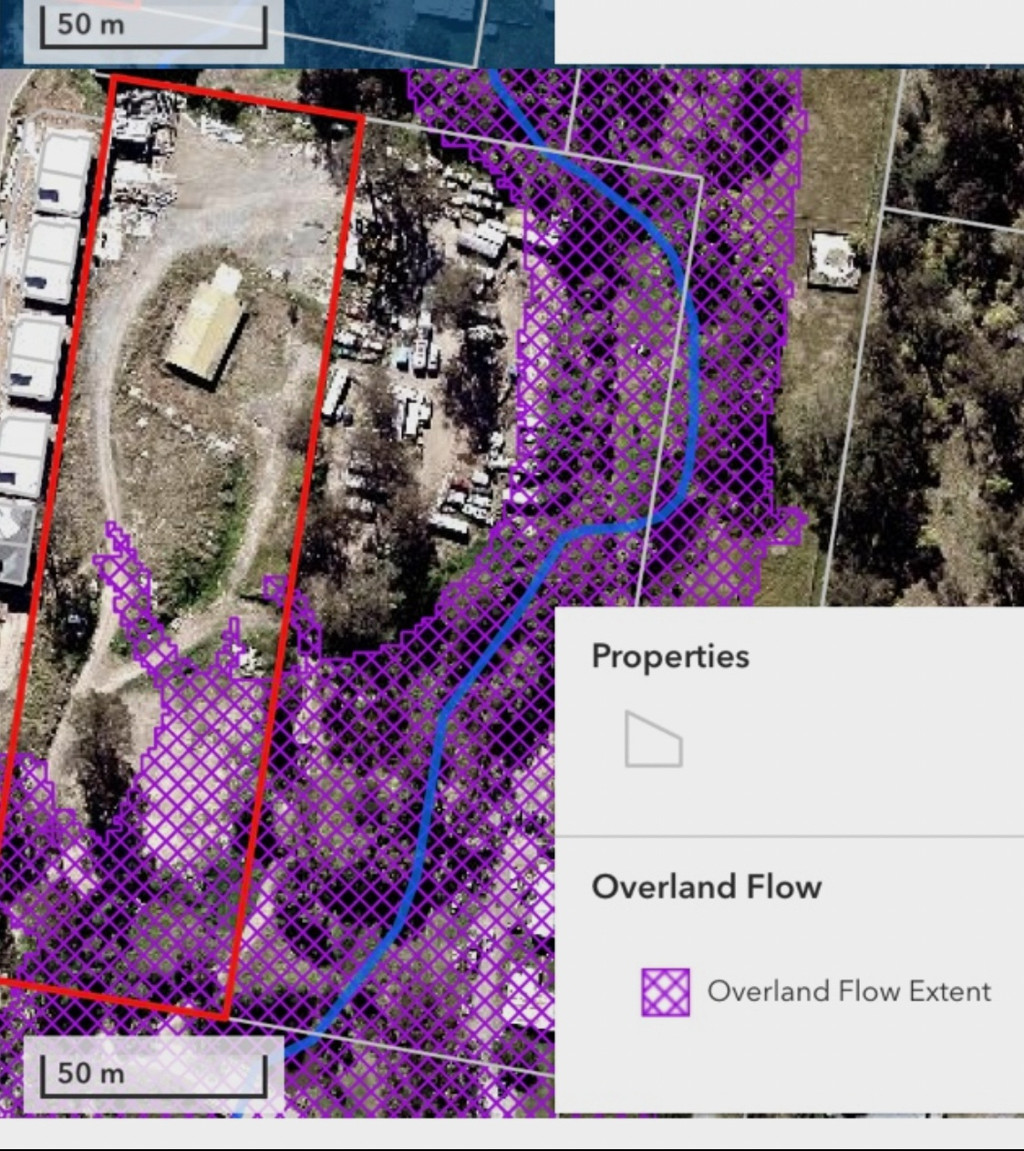The height and width of the screenshot is (1151, 1024).
Task: Click the purple Overland Flow Extent swatch
Action: (x=665, y=992)
